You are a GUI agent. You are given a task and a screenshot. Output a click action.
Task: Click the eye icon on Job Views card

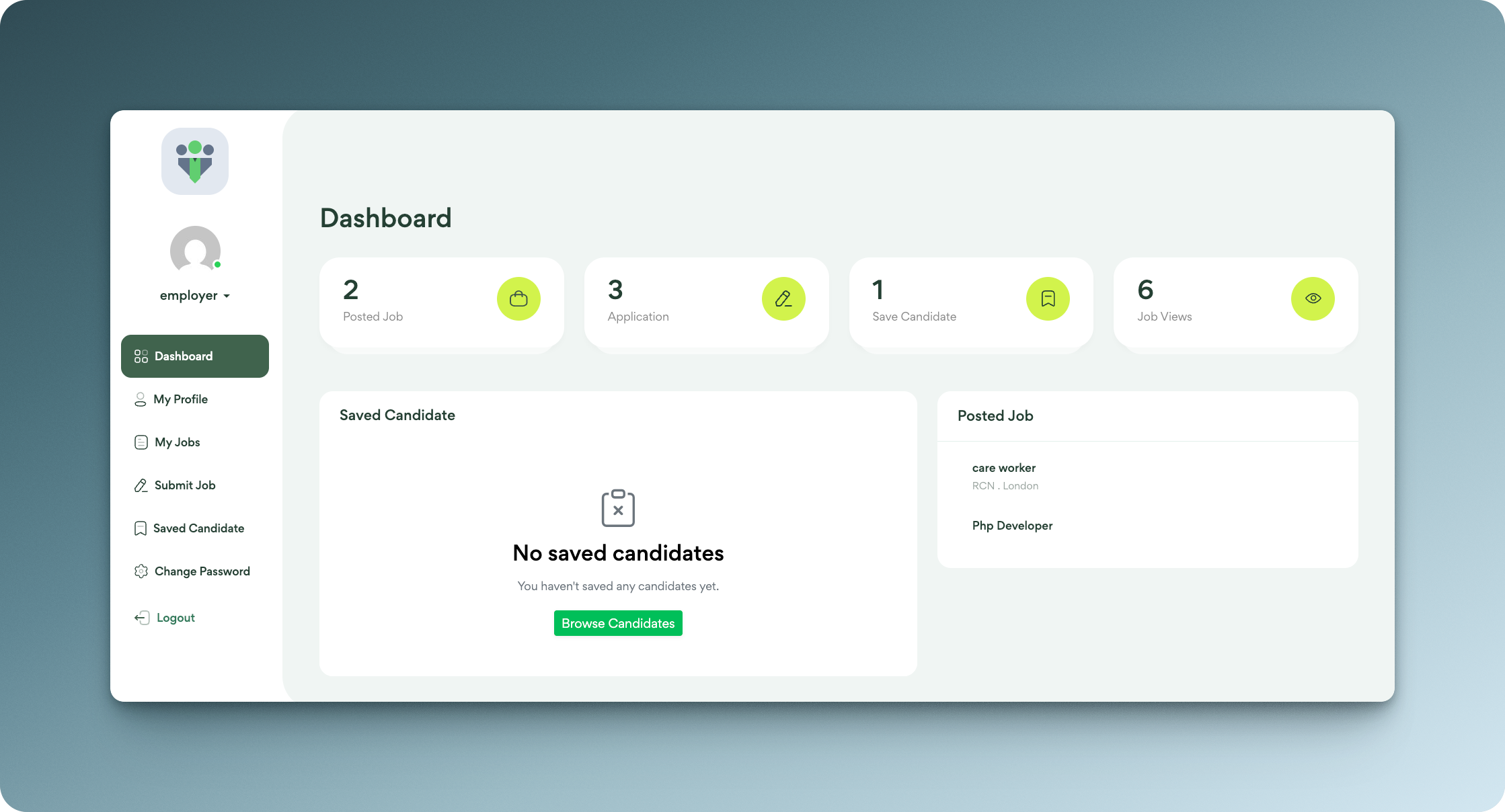click(1312, 298)
